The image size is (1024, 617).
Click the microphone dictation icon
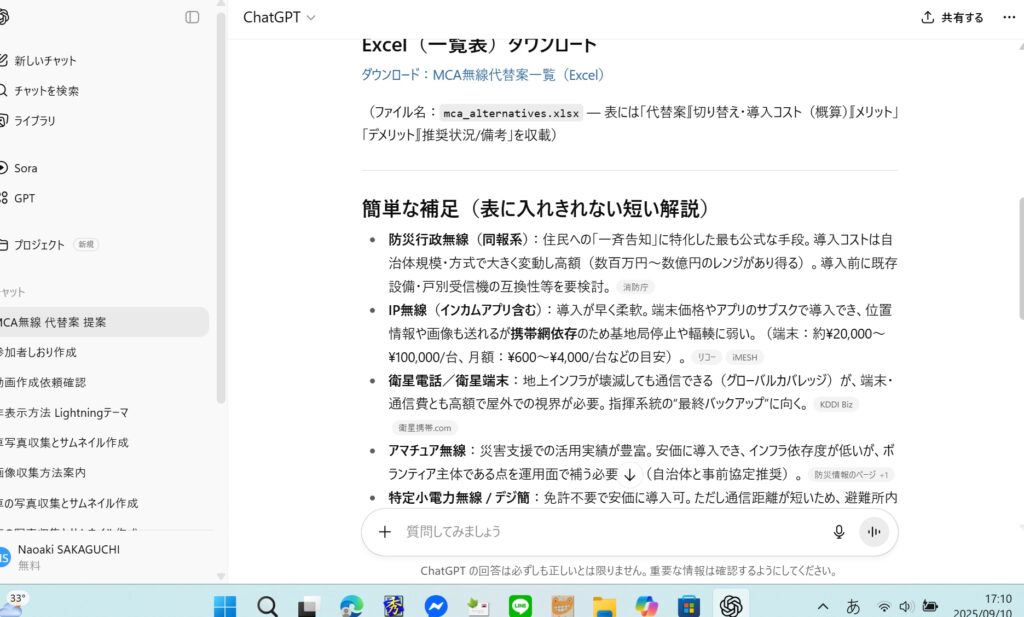(839, 532)
